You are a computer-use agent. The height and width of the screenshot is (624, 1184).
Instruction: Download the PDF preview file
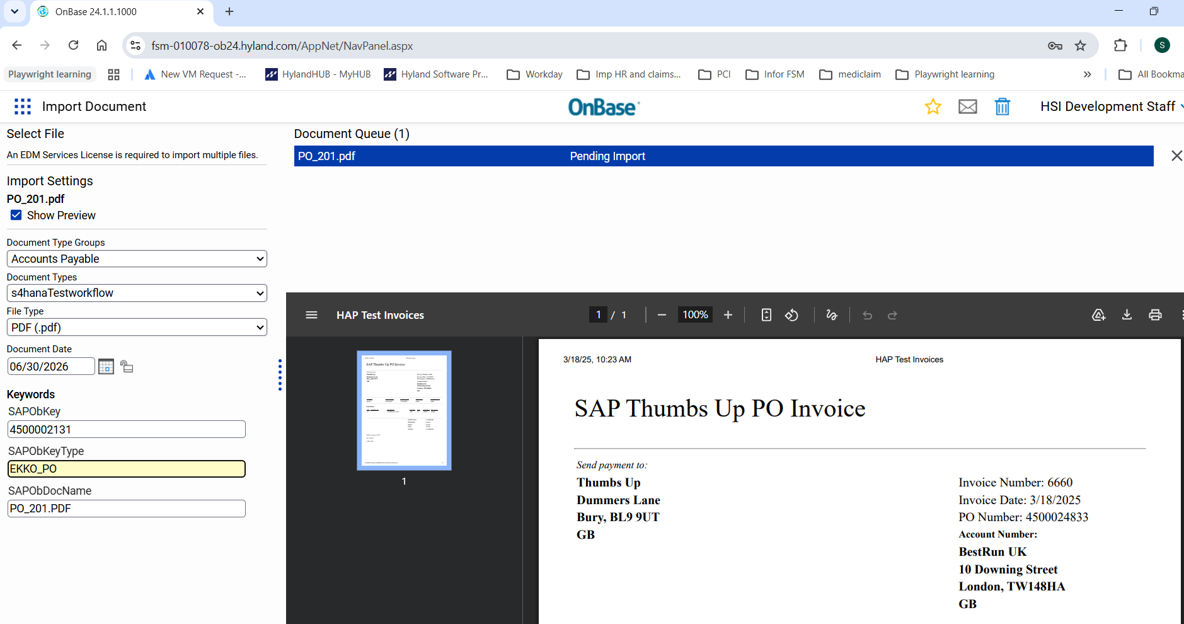1127,315
